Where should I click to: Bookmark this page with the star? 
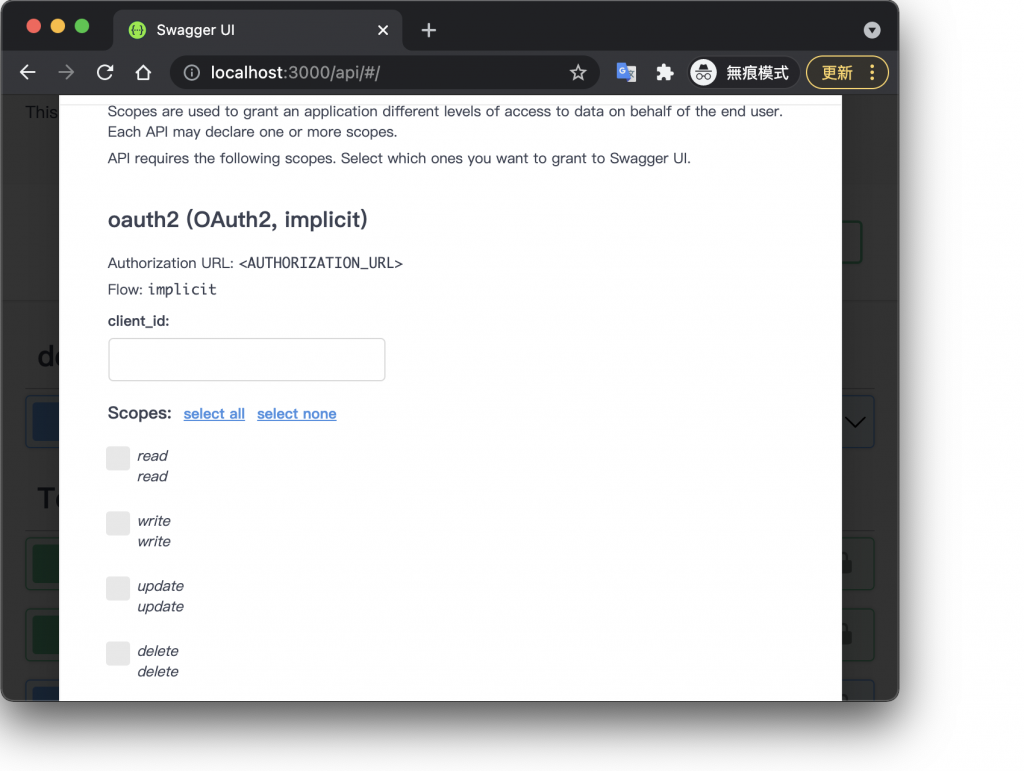[x=578, y=72]
